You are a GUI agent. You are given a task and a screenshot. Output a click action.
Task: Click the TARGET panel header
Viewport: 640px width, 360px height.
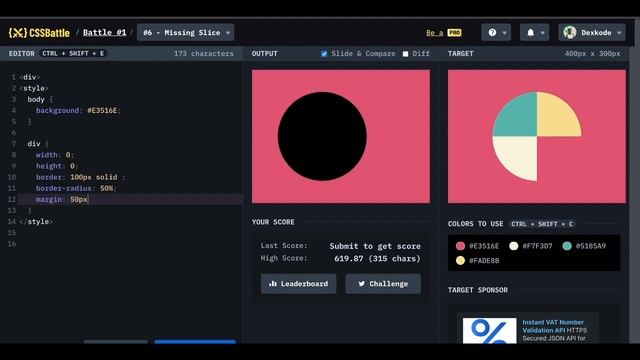pos(460,53)
